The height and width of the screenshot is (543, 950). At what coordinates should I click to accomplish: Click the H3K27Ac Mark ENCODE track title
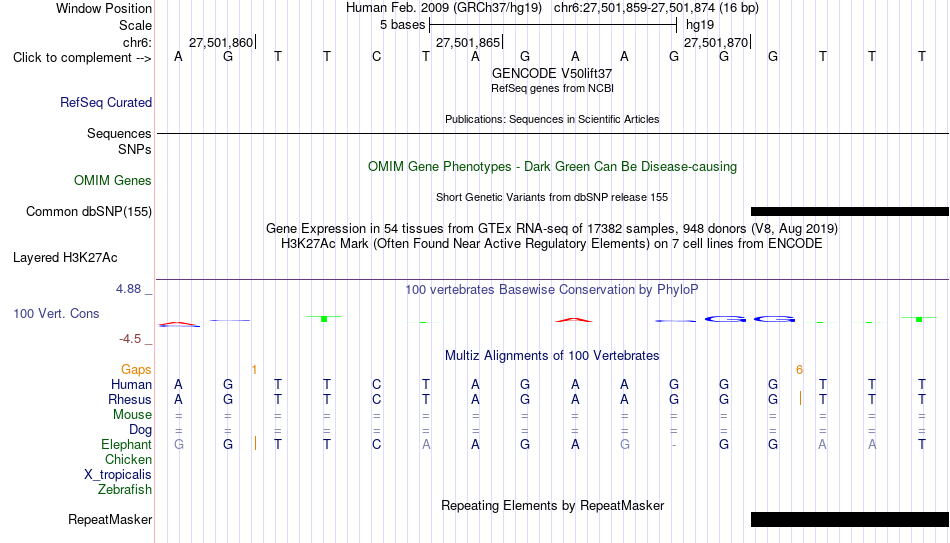[552, 244]
